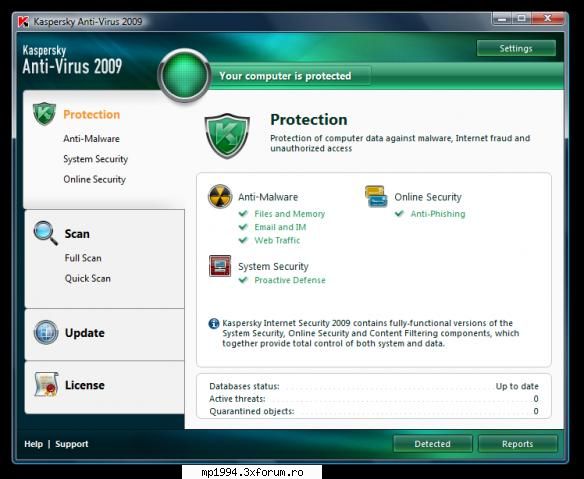Image resolution: width=584 pixels, height=479 pixels.
Task: Click the 'Active threats:' label
Action: point(237,399)
